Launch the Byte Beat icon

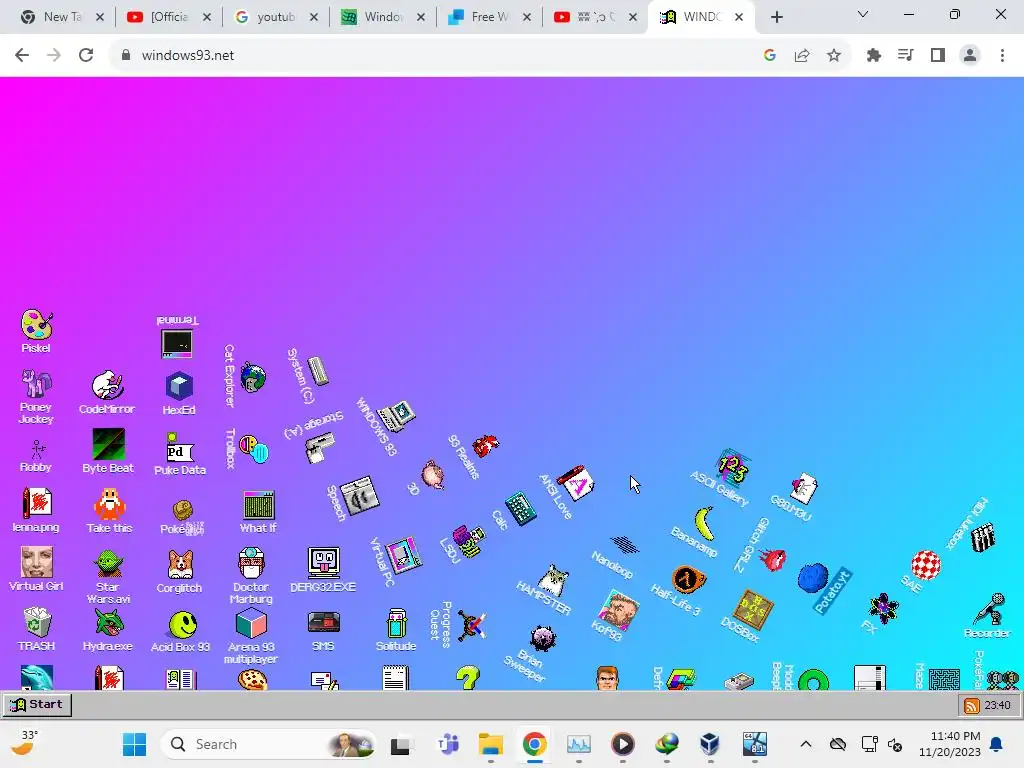click(108, 444)
